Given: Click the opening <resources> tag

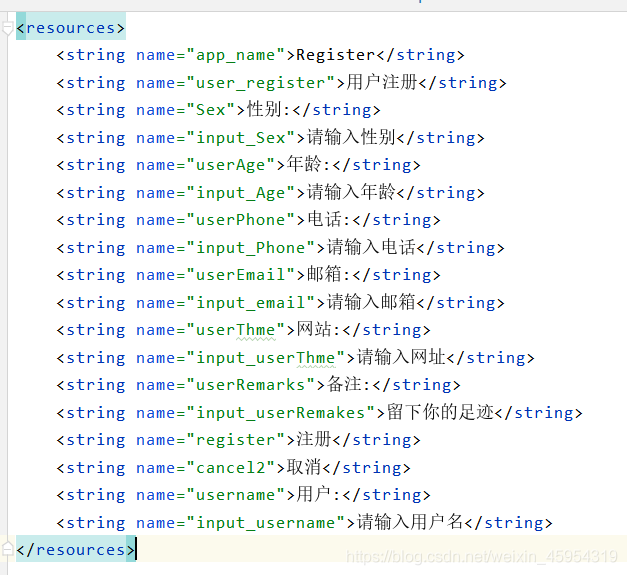Looking at the screenshot, I should [x=71, y=28].
